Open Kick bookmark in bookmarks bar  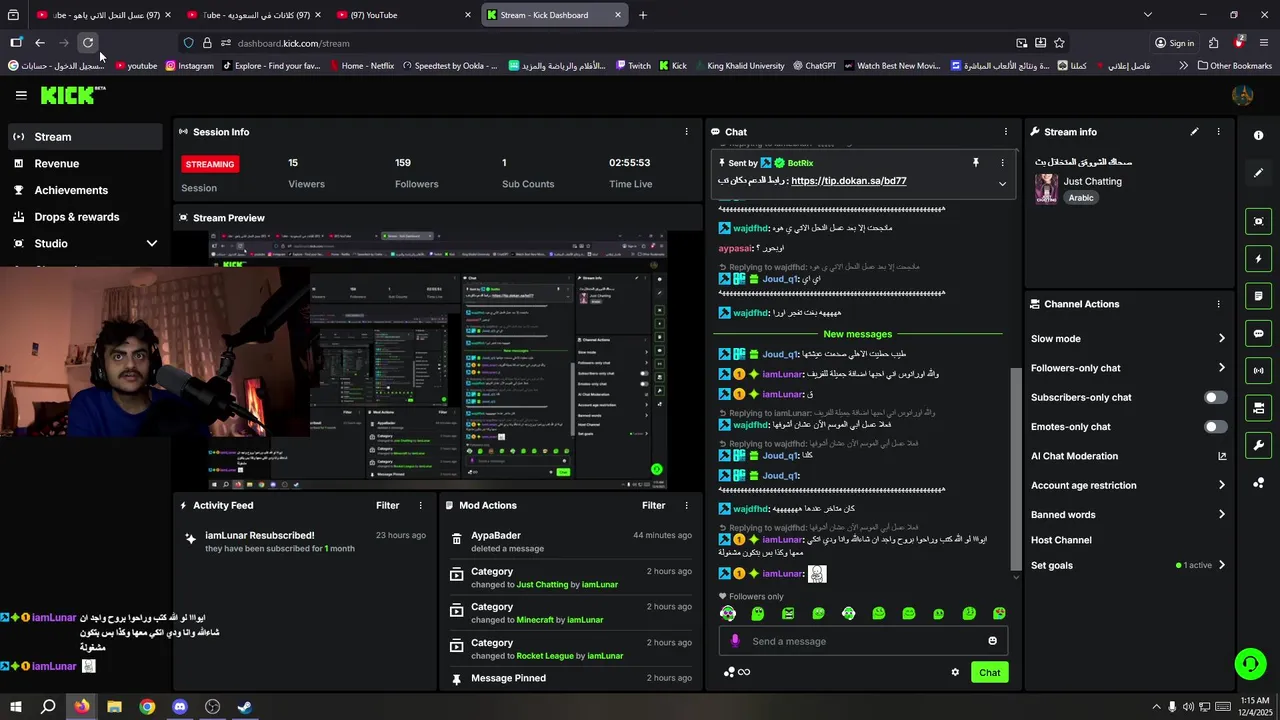(x=672, y=66)
